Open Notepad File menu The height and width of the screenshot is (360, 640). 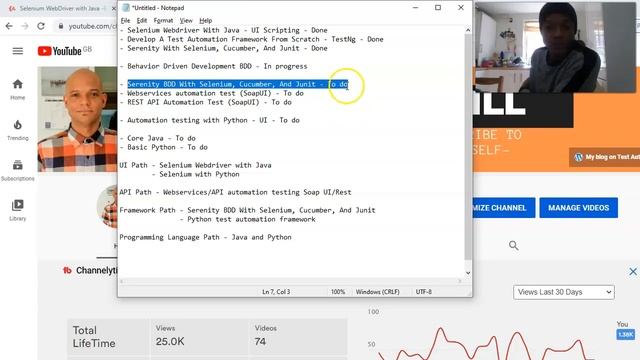125,20
